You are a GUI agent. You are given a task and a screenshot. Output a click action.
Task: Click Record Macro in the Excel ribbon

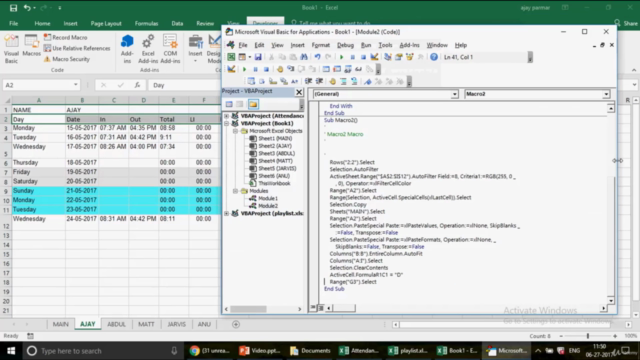click(x=65, y=37)
